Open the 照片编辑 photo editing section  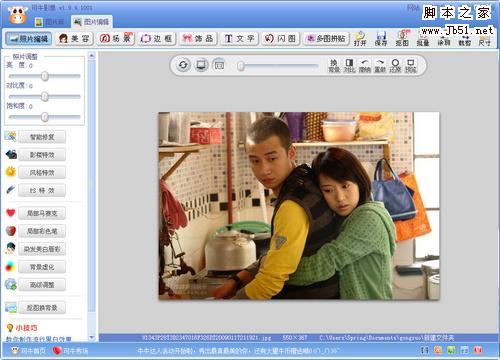(29, 39)
